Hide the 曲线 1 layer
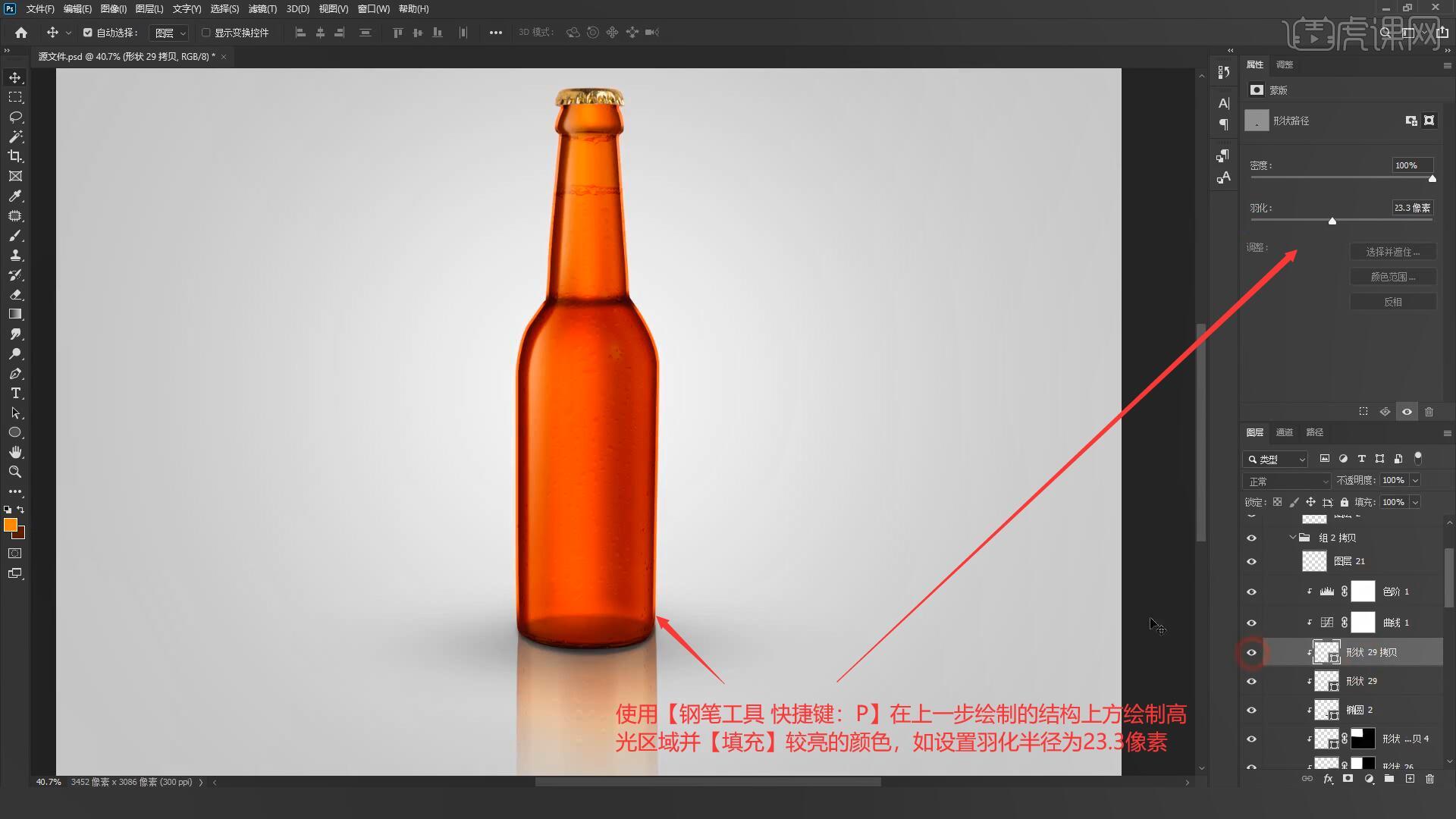Viewport: 1456px width, 819px height. click(1252, 623)
